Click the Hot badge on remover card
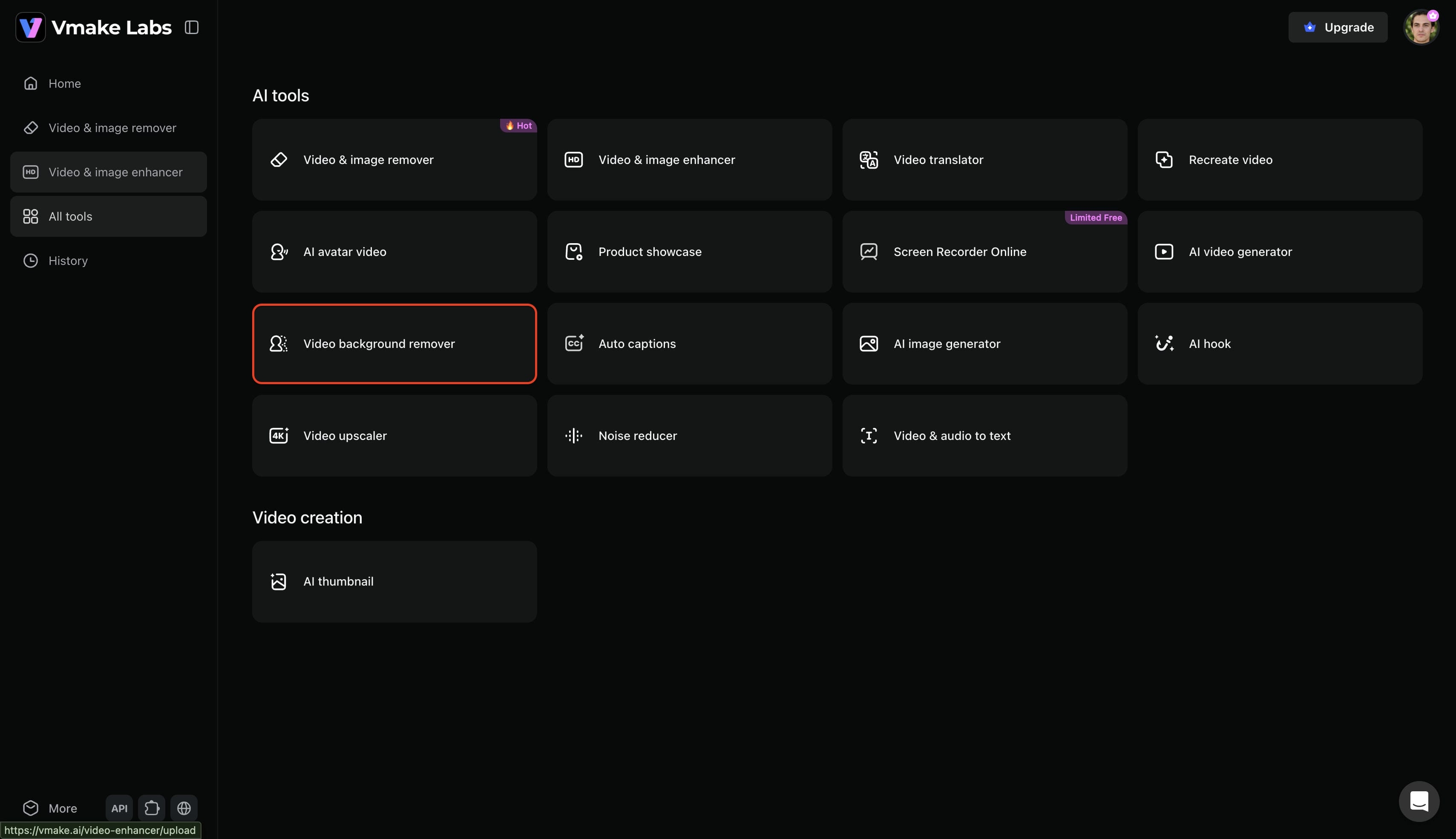Viewport: 1456px width, 839px height. pos(518,126)
